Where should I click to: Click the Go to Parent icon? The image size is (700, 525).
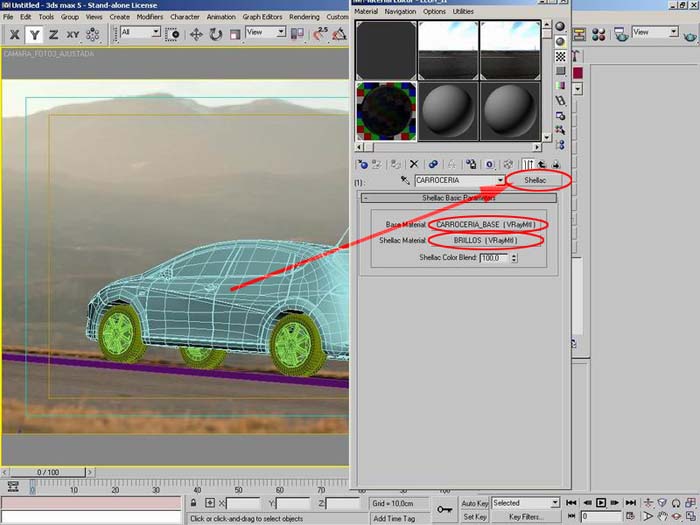coord(541,164)
